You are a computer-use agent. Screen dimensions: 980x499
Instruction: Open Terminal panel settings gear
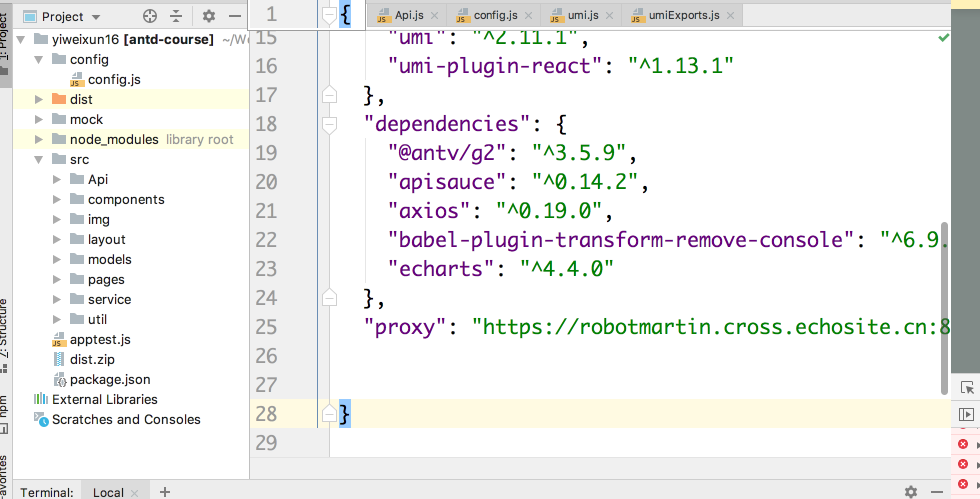[x=911, y=492]
